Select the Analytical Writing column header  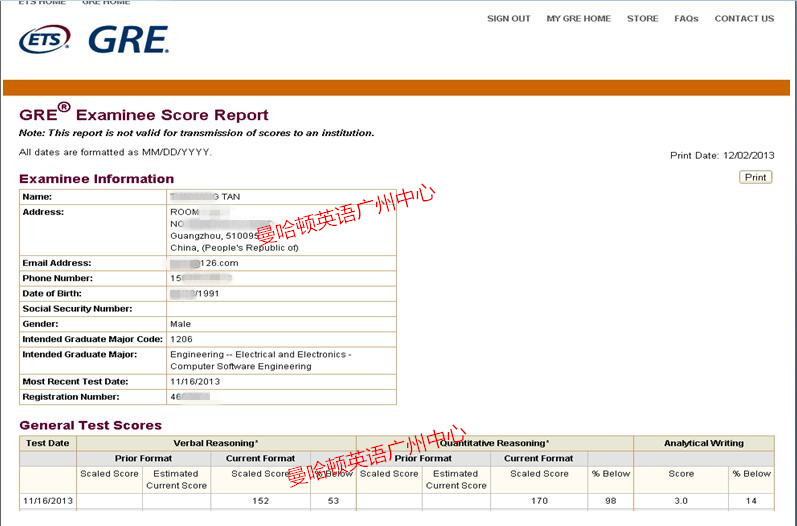coord(704,443)
